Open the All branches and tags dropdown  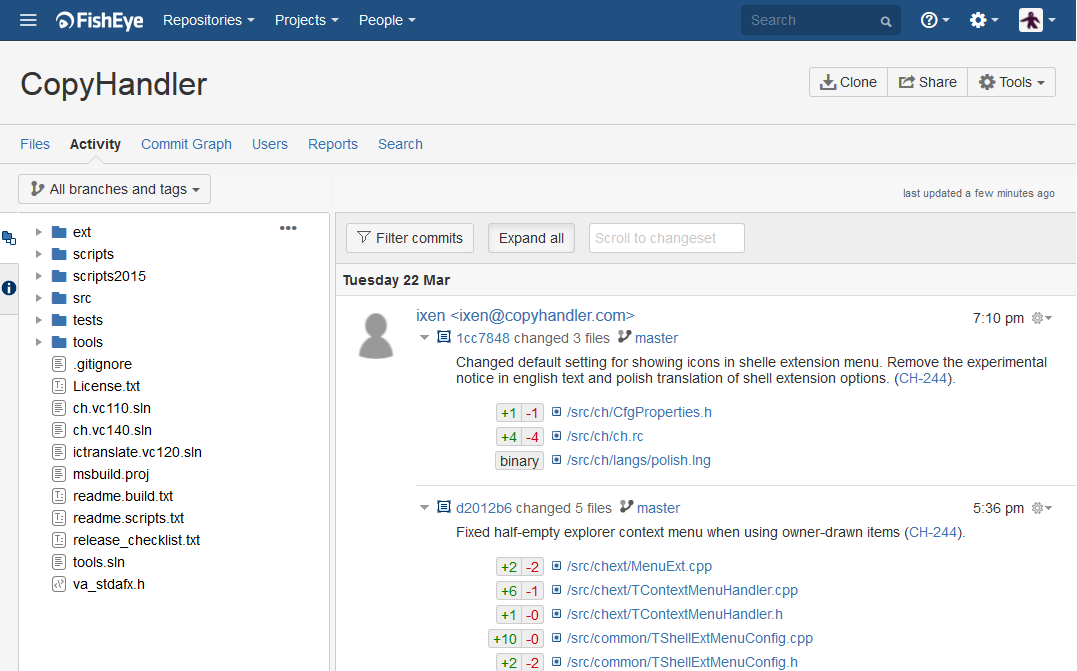(115, 189)
